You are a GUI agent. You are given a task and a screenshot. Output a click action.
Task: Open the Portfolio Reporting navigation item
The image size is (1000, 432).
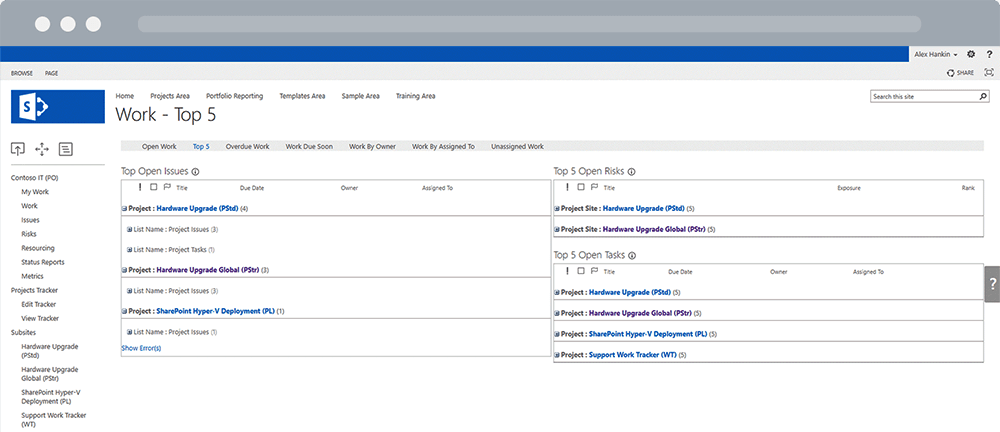(x=234, y=96)
